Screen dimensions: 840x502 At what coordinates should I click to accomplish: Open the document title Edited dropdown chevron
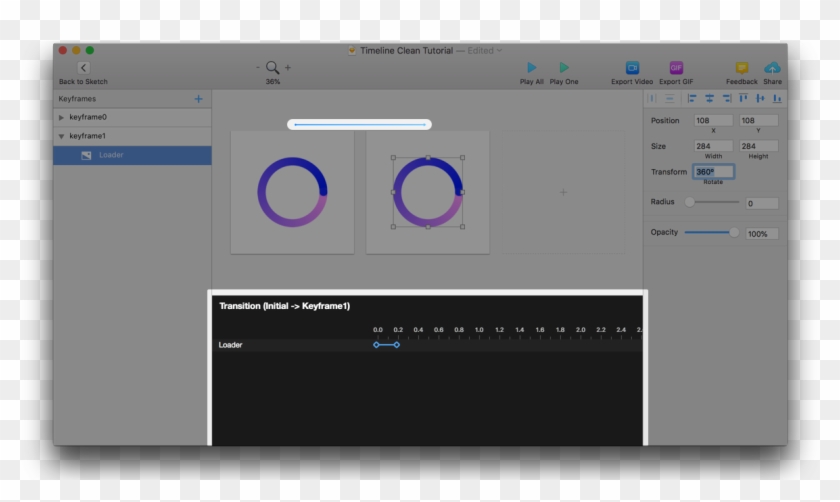pyautogui.click(x=500, y=50)
